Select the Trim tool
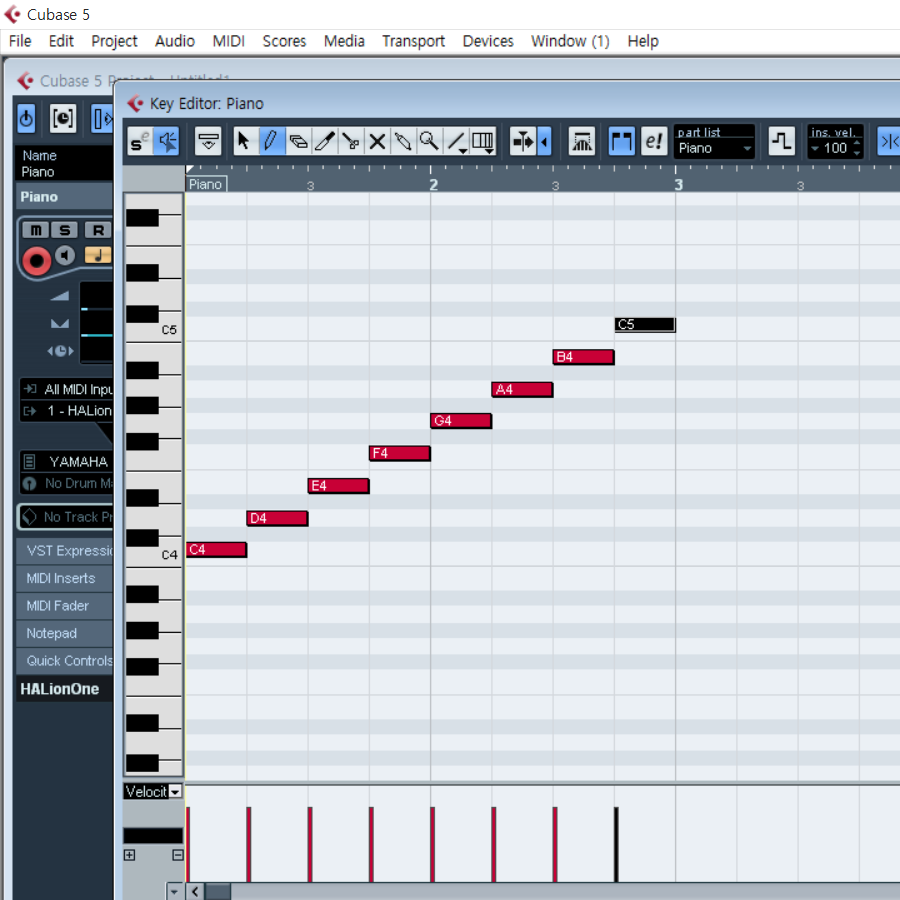The height and width of the screenshot is (900, 900). (x=324, y=141)
